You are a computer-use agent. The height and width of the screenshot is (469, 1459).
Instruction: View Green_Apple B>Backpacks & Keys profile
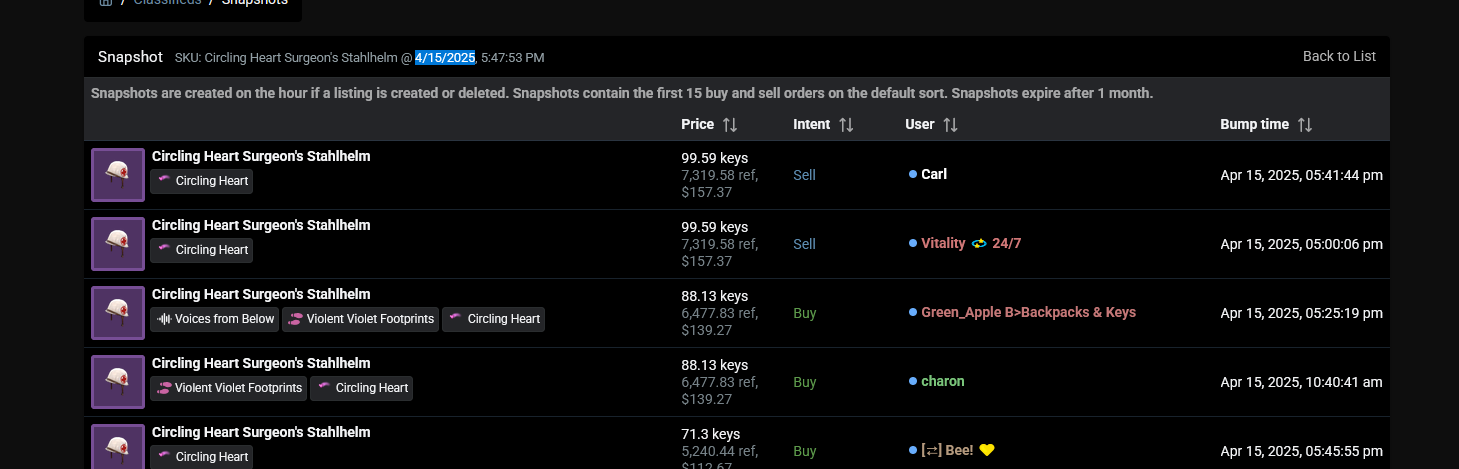(x=1028, y=312)
